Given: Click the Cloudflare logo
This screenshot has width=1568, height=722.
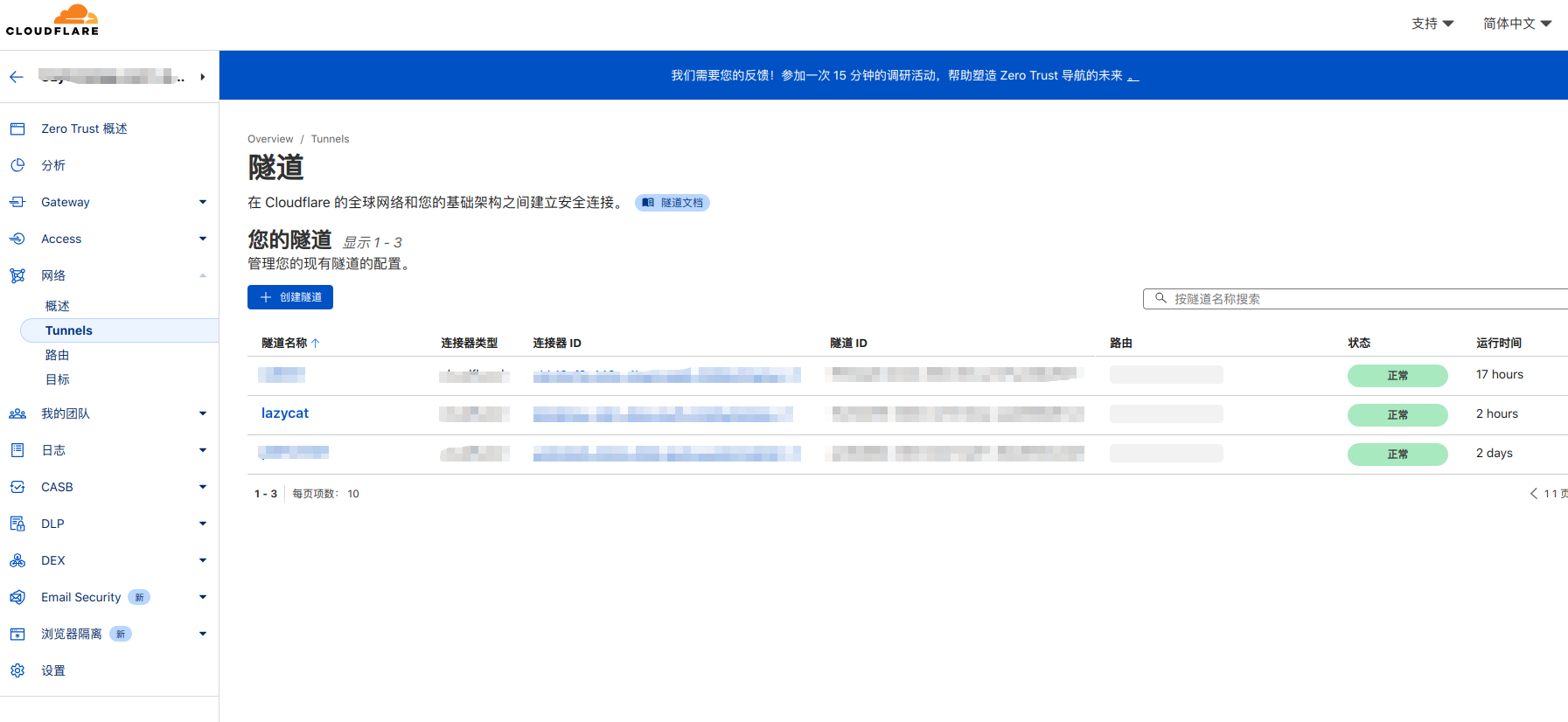Looking at the screenshot, I should (52, 20).
